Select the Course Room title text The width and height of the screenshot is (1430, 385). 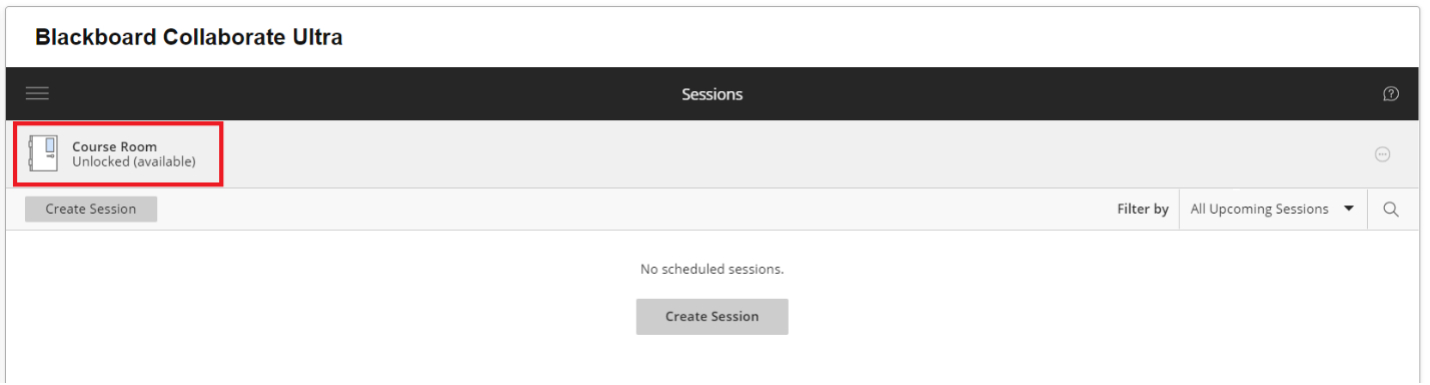(114, 147)
